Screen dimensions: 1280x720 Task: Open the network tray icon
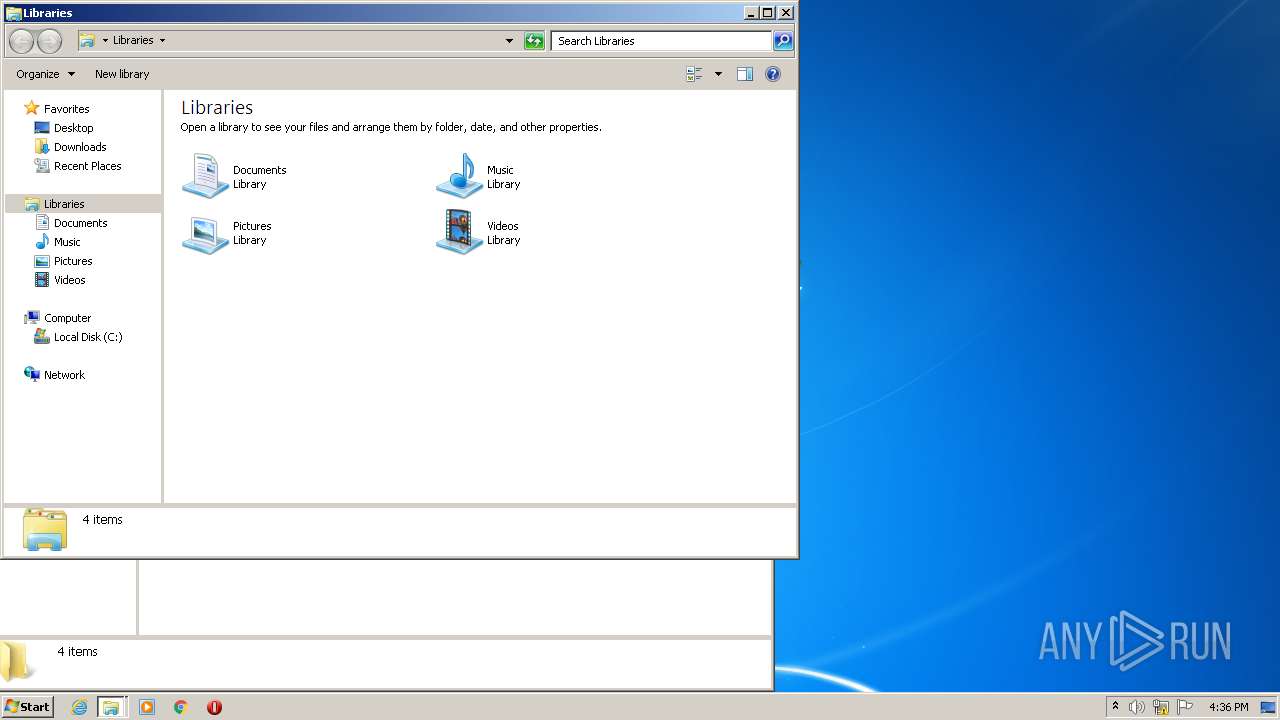click(1161, 707)
